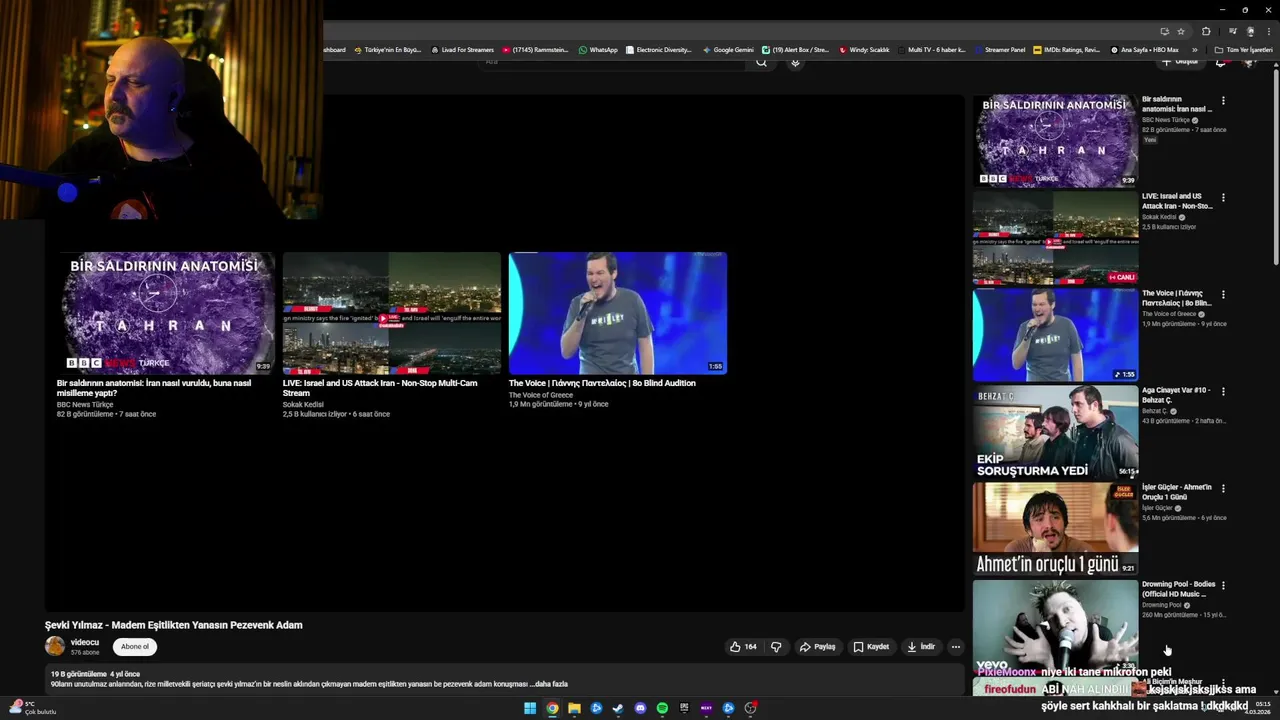Image resolution: width=1280 pixels, height=720 pixels.
Task: Open the Windy: Sıcaklık bookmark
Action: pos(864,49)
